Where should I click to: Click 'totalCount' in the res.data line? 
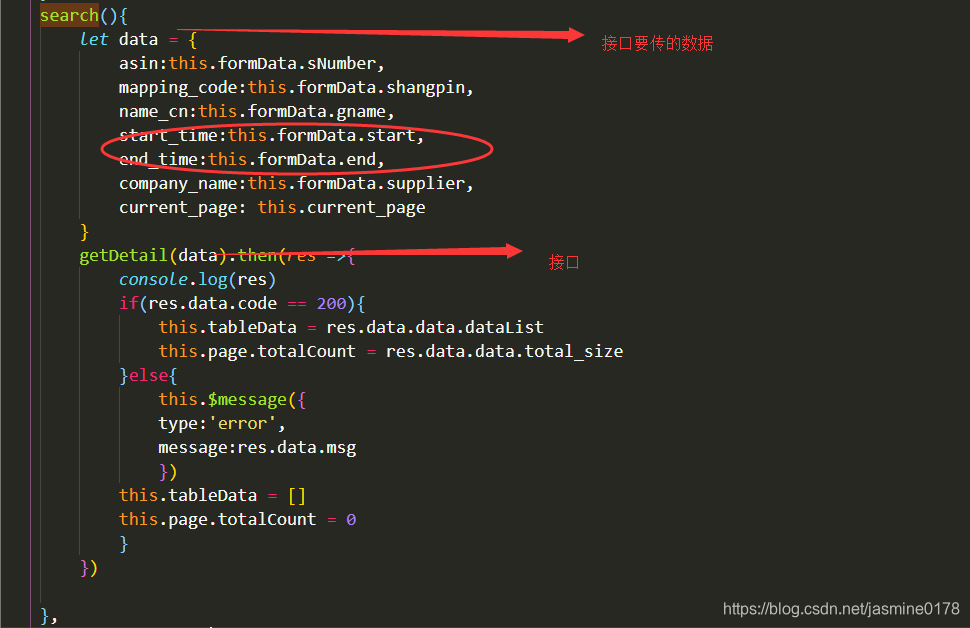point(307,351)
